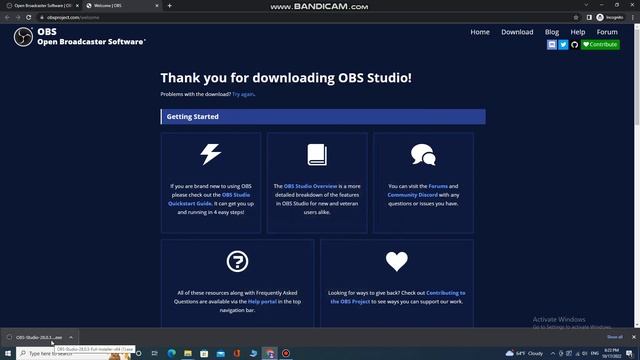The width and height of the screenshot is (640, 360).
Task: Open 'Contributing to the OBS Project' link
Action: 398,297
